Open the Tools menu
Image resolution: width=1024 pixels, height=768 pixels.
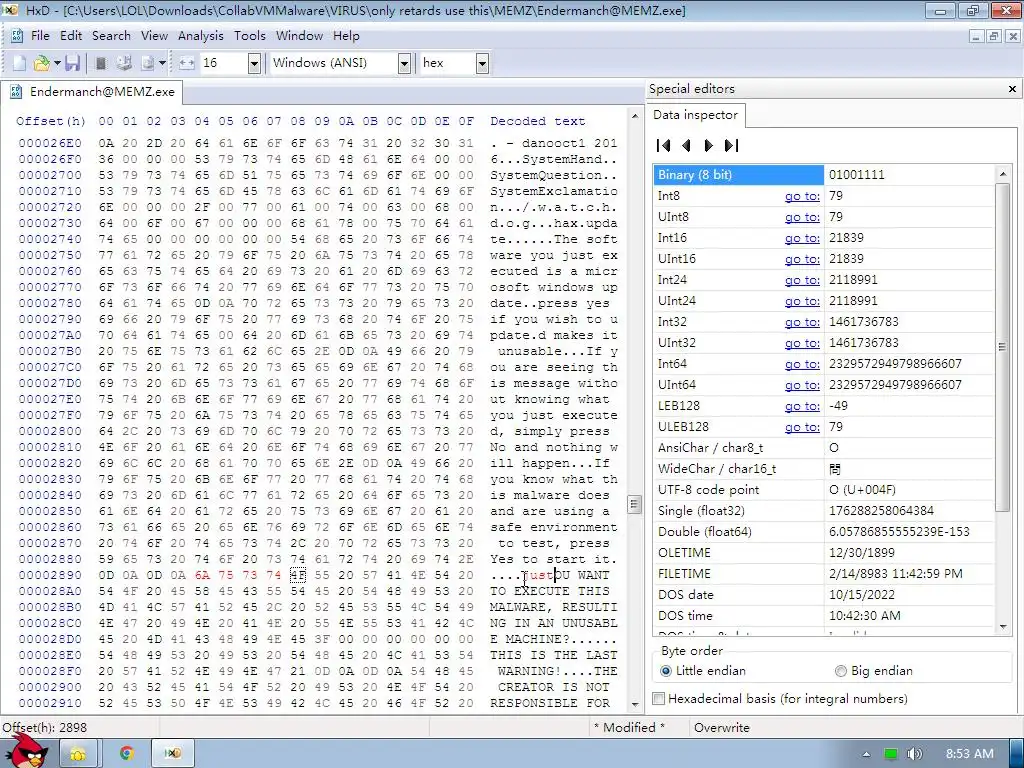249,36
